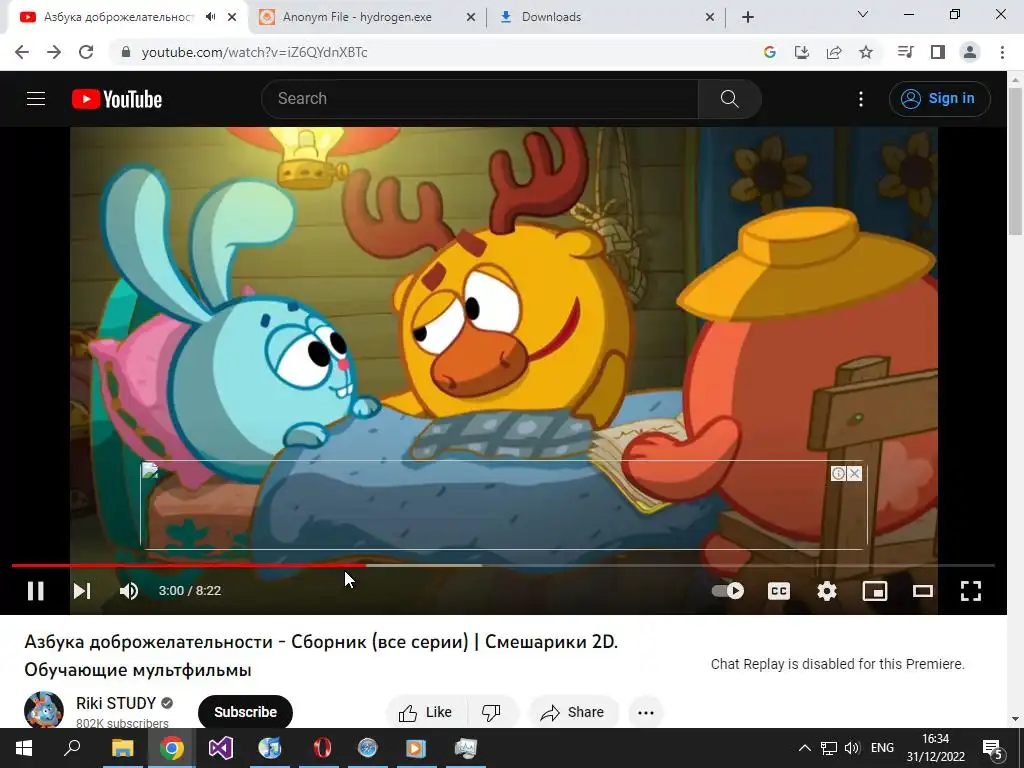Viewport: 1024px width, 768px height.
Task: Mute the tab via the audio speaker indicator
Action: (x=210, y=17)
